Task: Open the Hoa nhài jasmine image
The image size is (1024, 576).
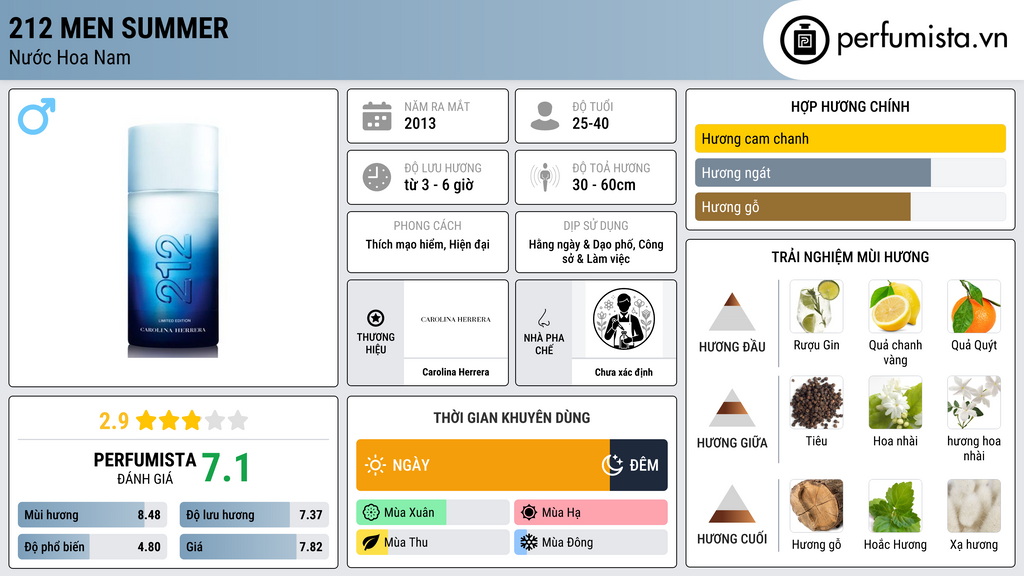Action: tap(895, 402)
